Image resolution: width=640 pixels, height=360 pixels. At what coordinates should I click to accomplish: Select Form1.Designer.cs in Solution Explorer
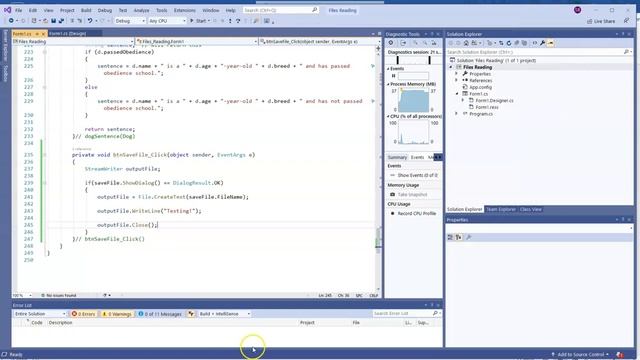(494, 100)
